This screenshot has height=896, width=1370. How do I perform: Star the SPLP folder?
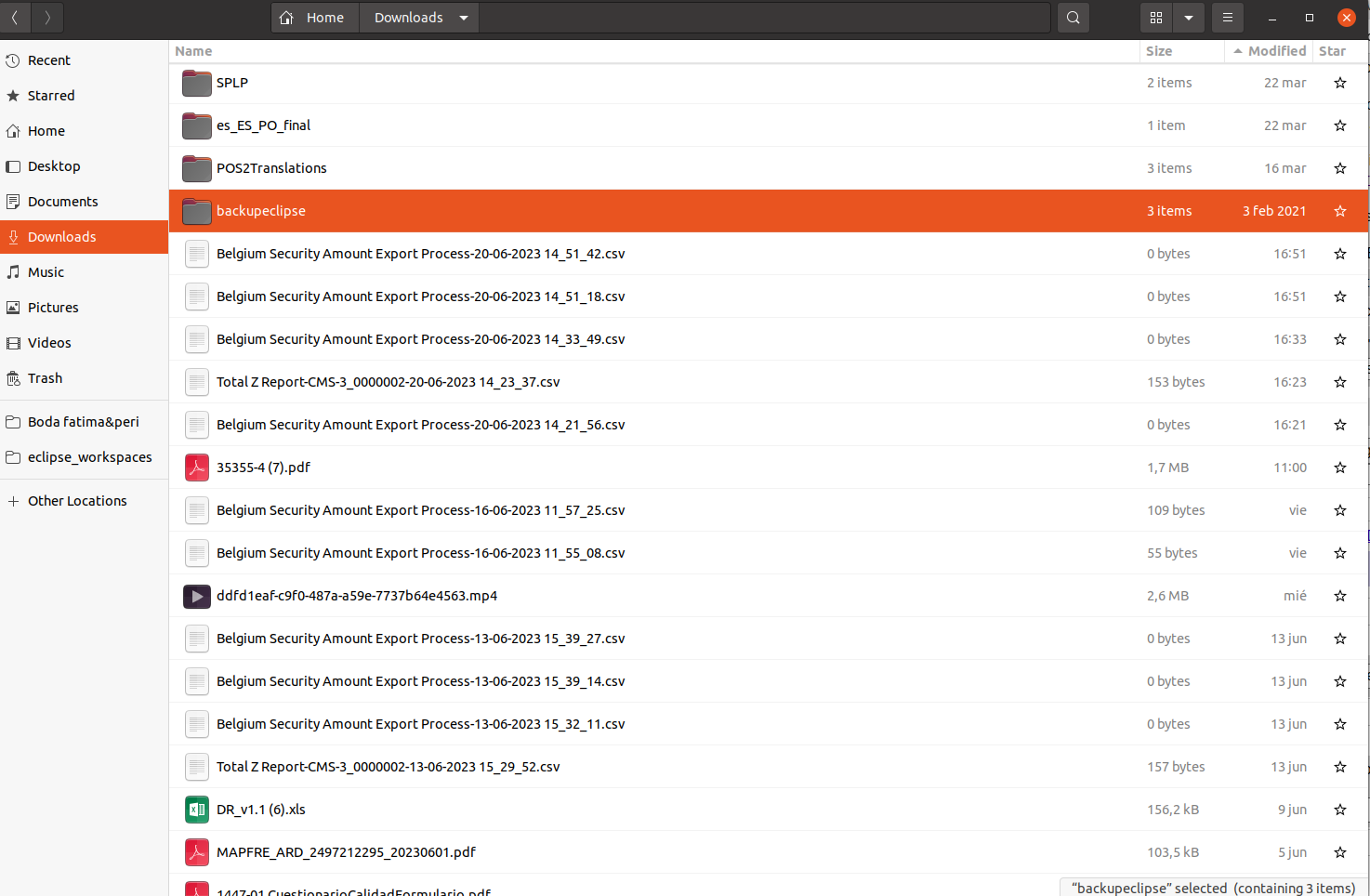coord(1339,83)
